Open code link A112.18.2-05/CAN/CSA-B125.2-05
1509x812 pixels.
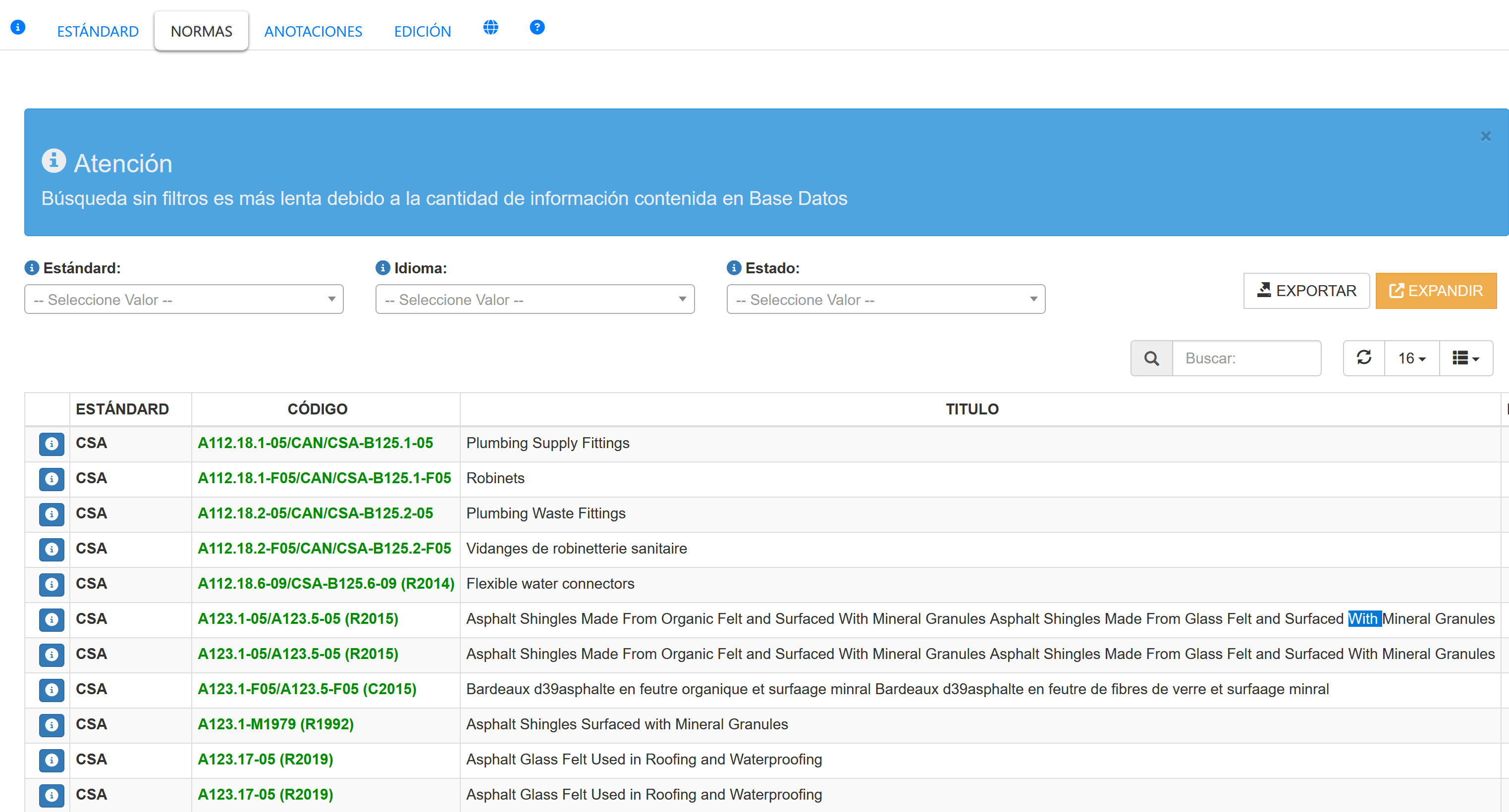315,513
